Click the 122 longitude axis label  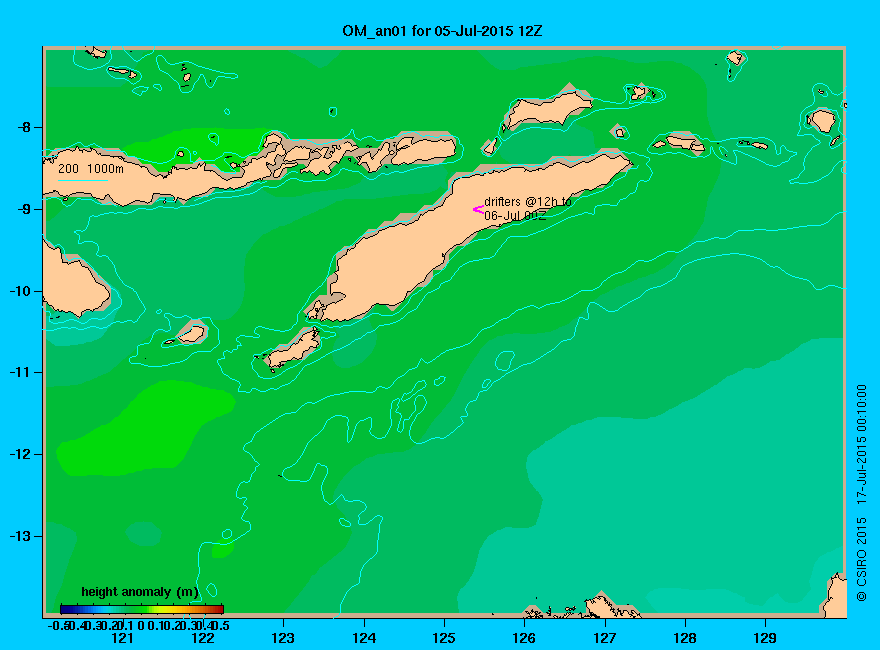pyautogui.click(x=203, y=638)
